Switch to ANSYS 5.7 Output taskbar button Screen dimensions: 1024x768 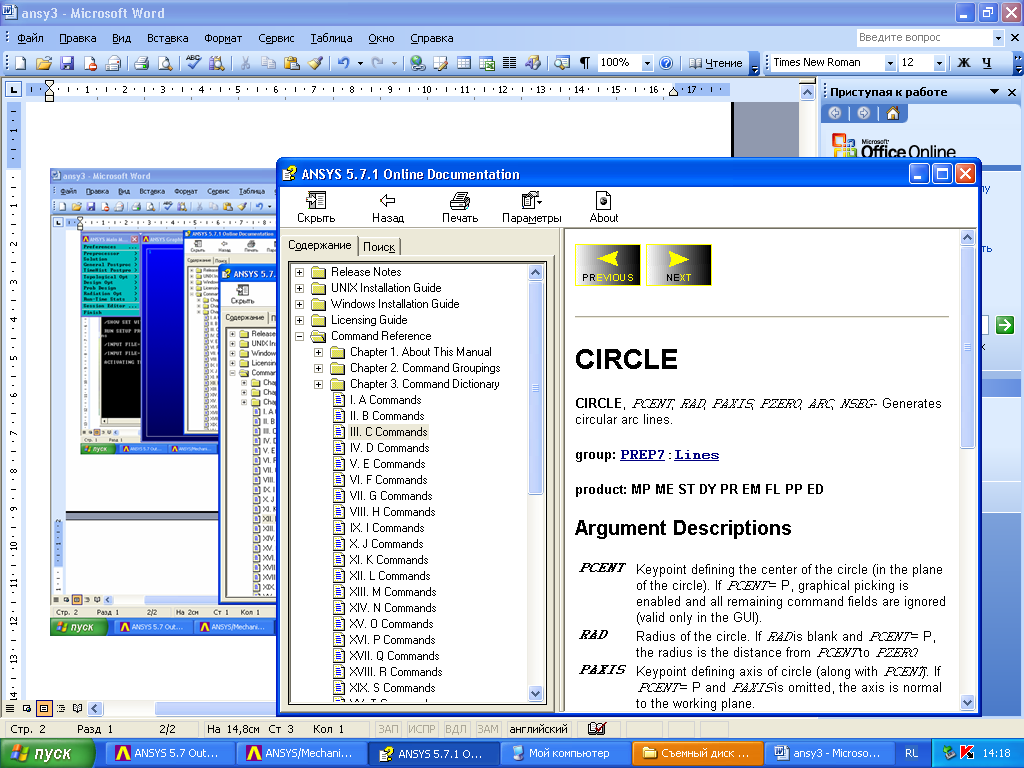[168, 754]
